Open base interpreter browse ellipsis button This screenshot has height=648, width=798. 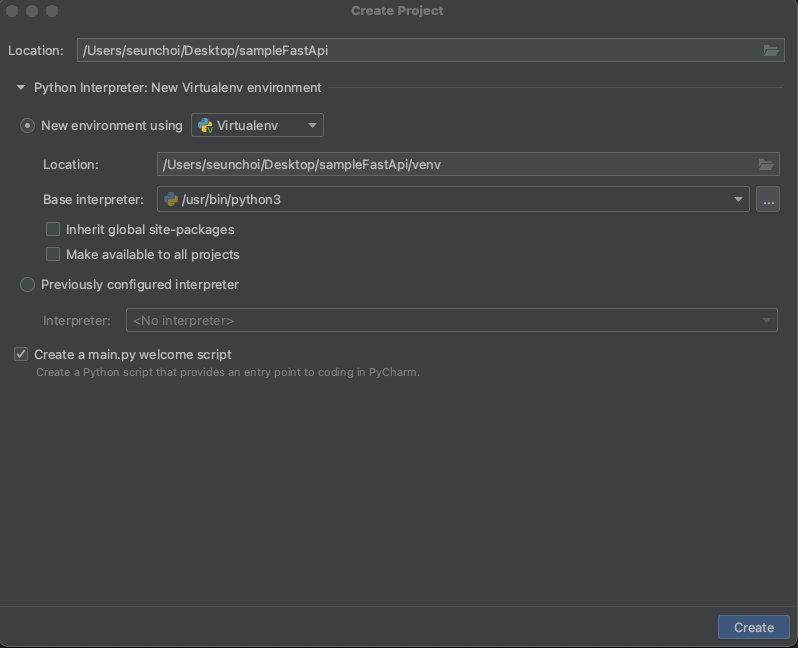768,199
